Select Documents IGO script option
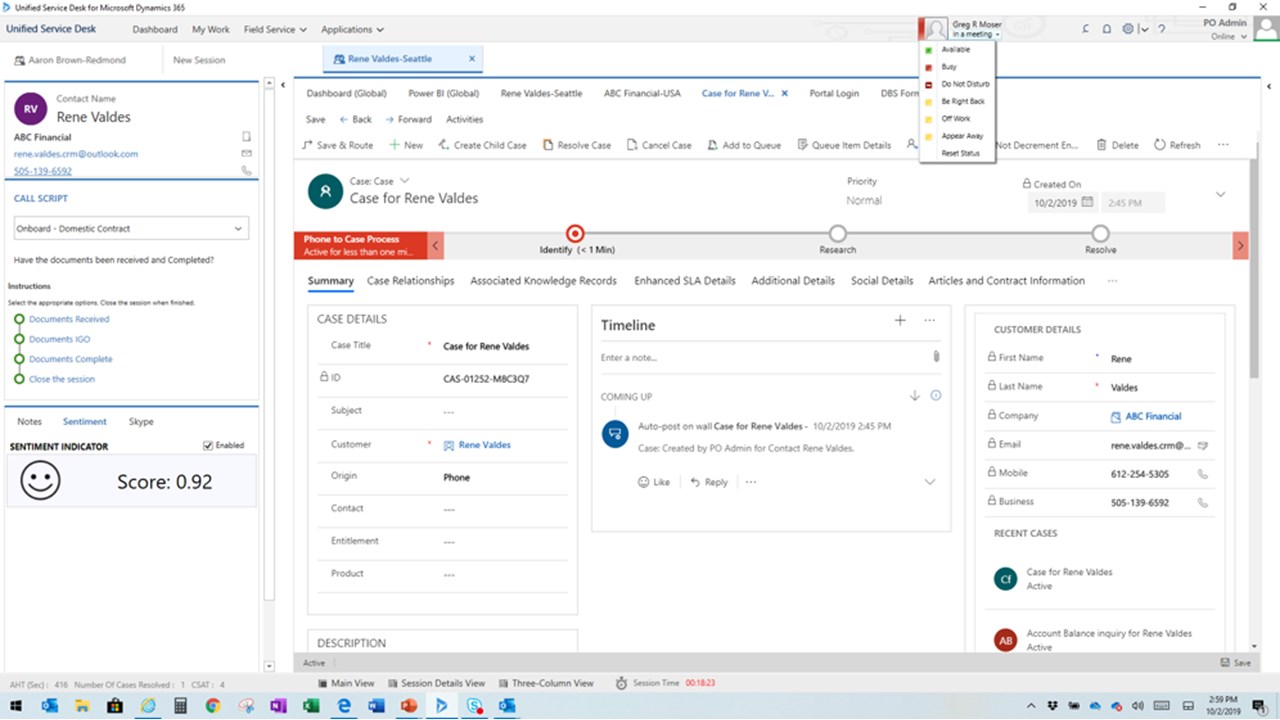The width and height of the screenshot is (1280, 720). pos(59,339)
